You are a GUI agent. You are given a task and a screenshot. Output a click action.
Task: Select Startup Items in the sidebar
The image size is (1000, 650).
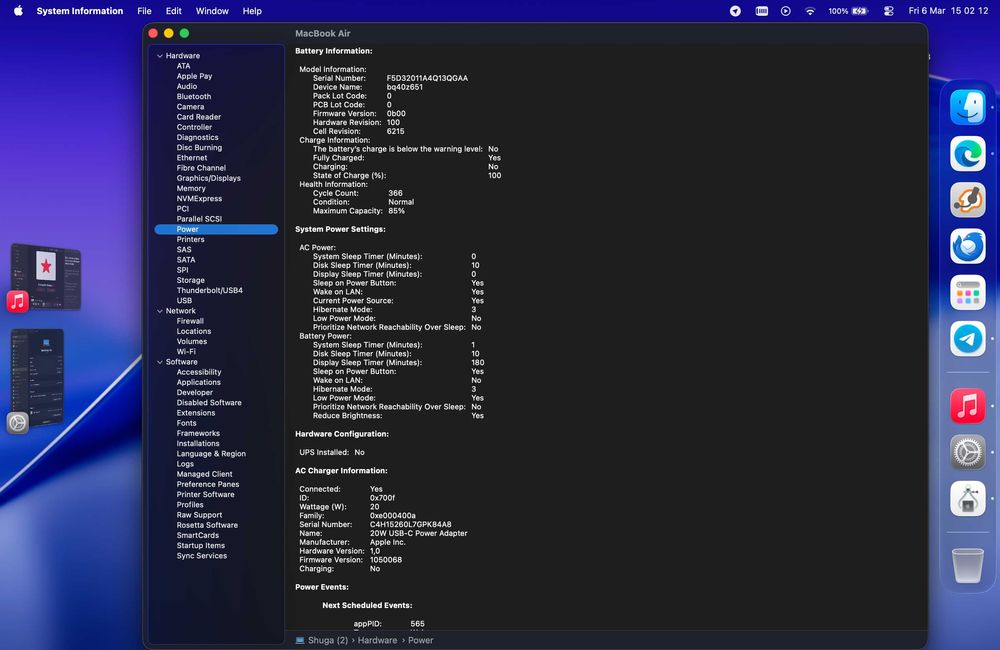pyautogui.click(x=200, y=546)
